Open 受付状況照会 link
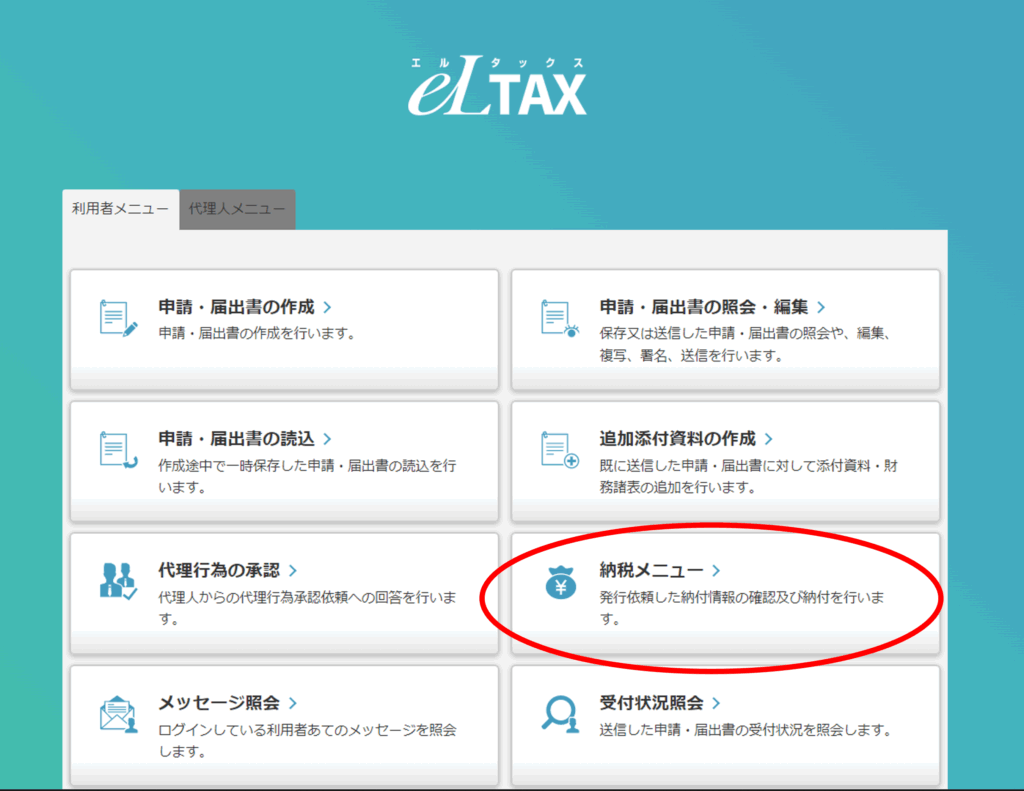The width and height of the screenshot is (1024, 791). click(651, 703)
